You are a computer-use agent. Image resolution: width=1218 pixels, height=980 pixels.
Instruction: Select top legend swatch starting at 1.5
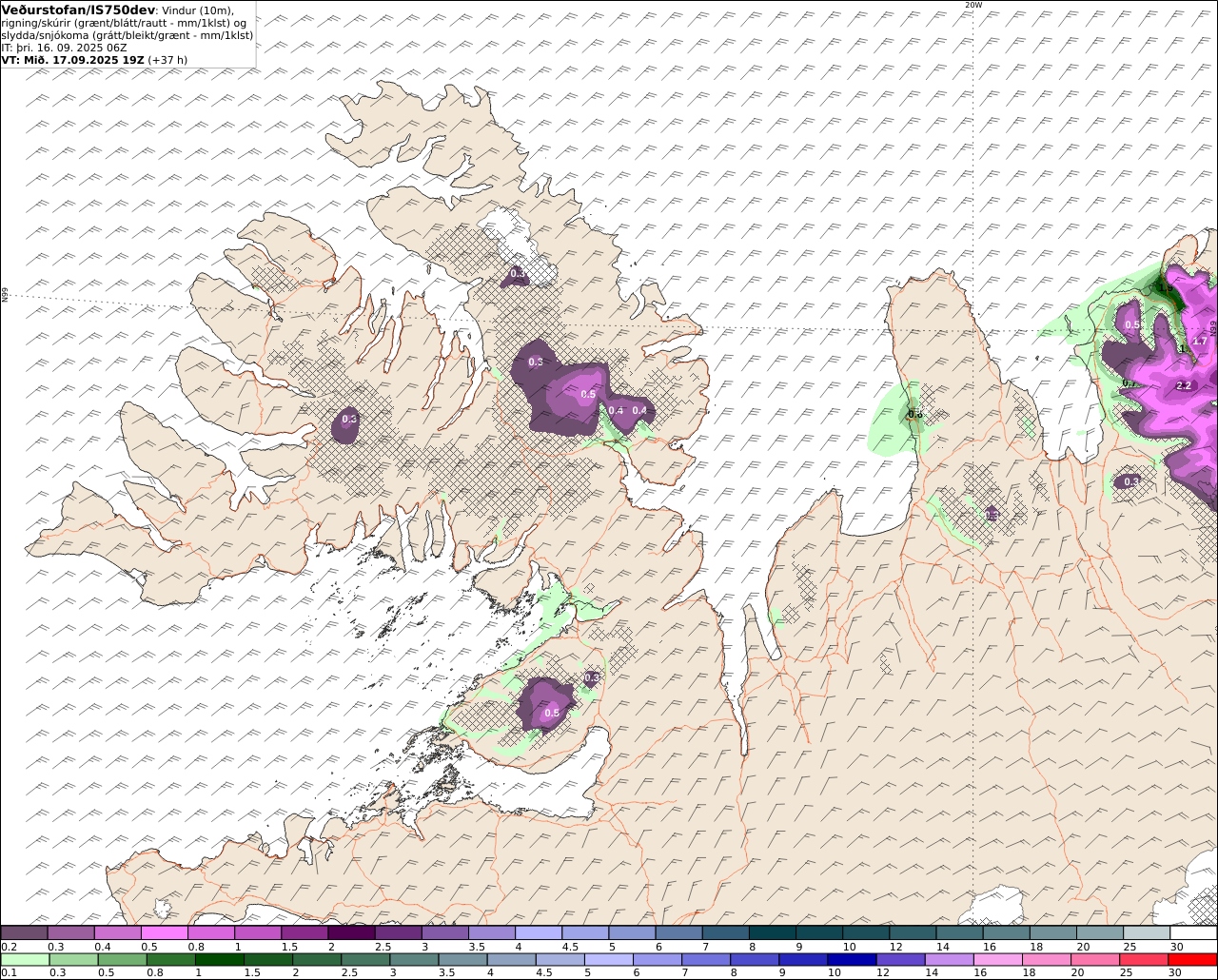304,932
